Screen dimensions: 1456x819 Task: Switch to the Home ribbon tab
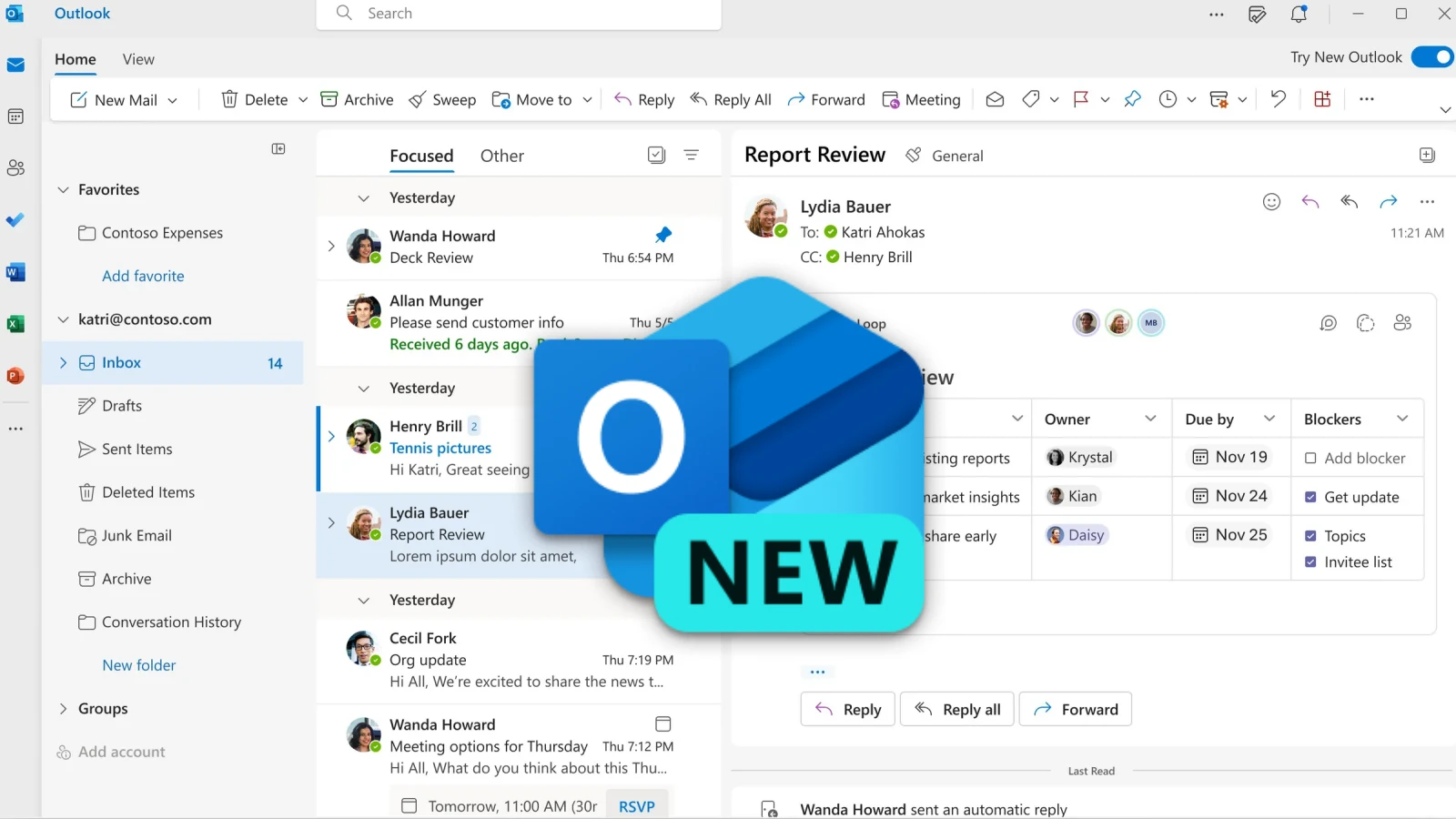tap(76, 59)
